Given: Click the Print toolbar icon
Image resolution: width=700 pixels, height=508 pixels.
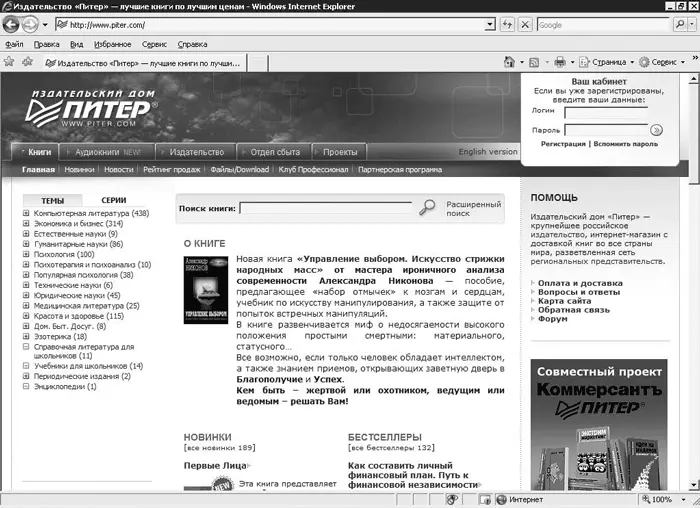Looking at the screenshot, I should [560, 62].
